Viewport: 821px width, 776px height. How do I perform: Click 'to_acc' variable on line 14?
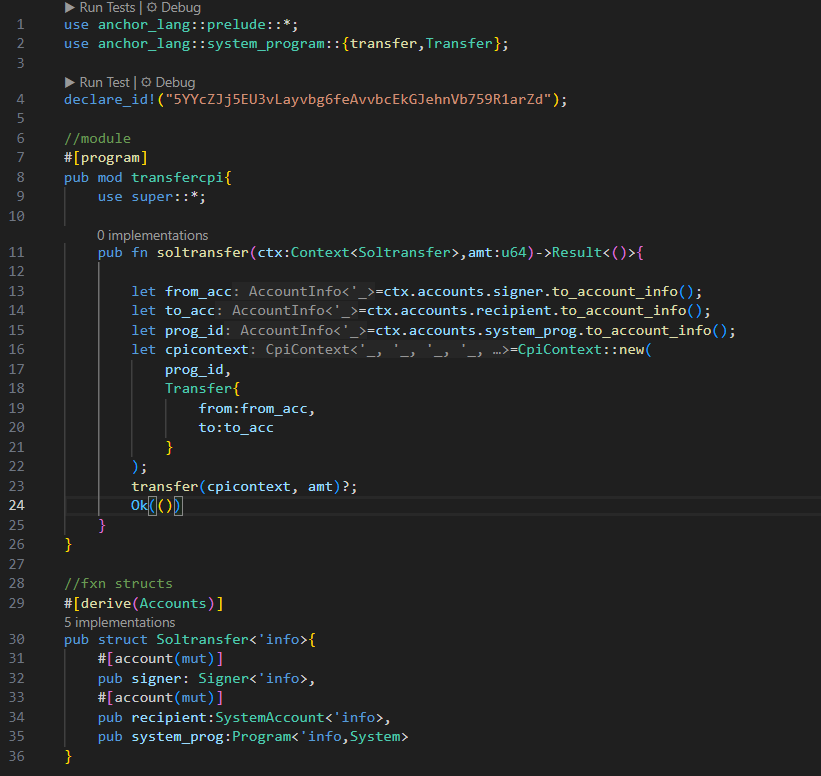(190, 311)
